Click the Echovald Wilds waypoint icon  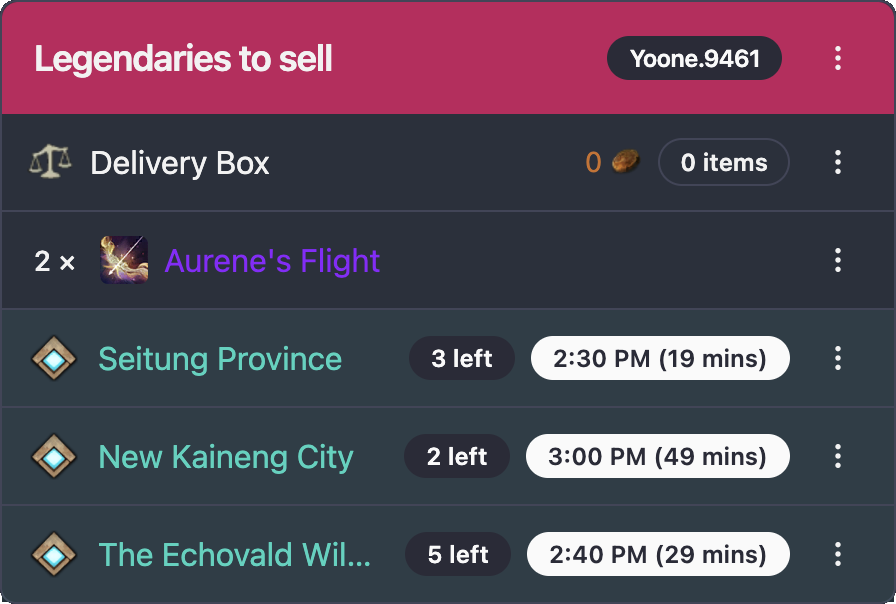pyautogui.click(x=54, y=555)
